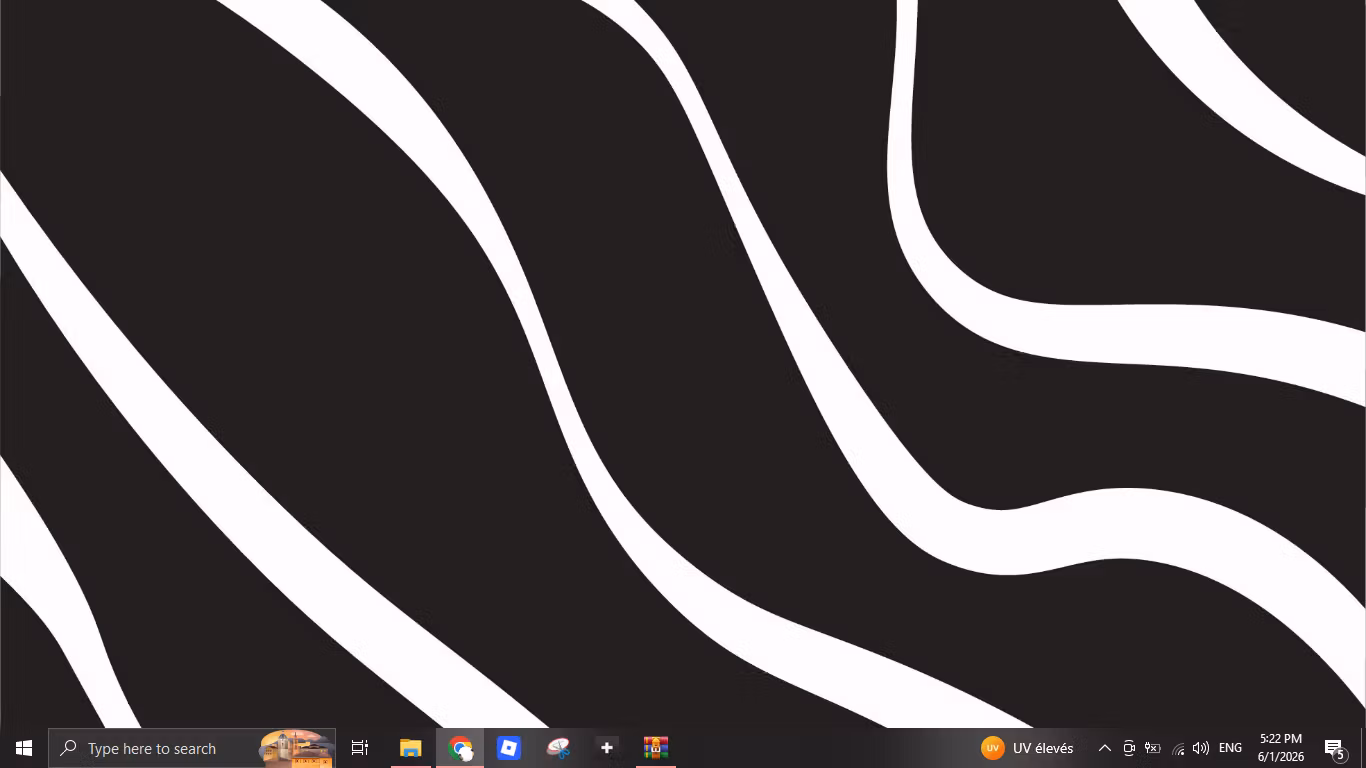The height and width of the screenshot is (768, 1366).
Task: Click the 'Type here to search' box
Action: [x=192, y=748]
